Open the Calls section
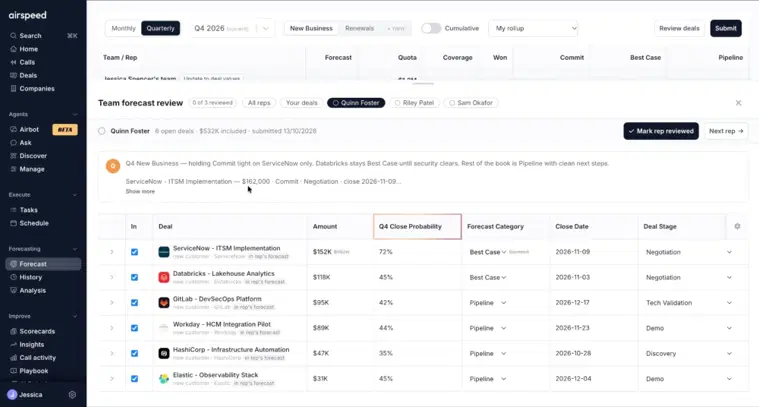 click(22, 62)
